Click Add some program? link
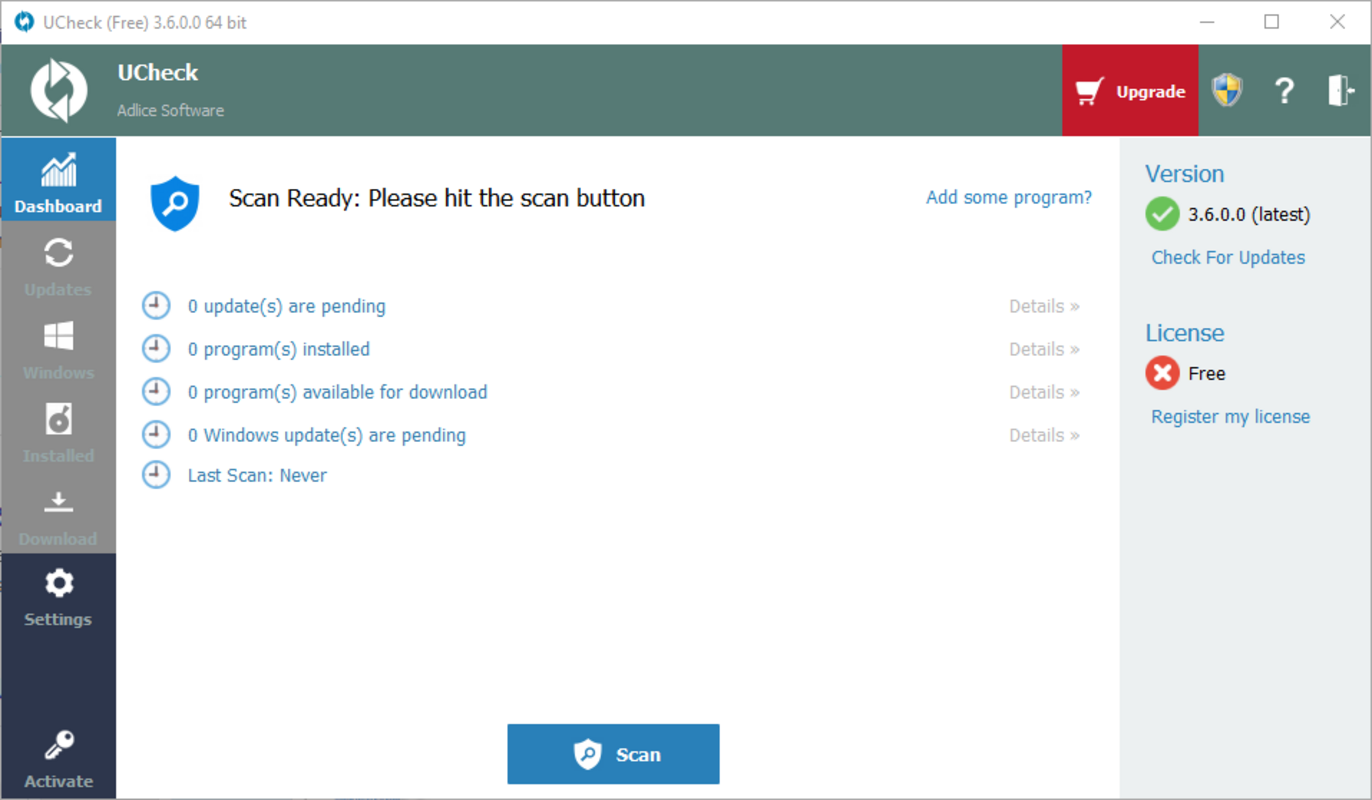This screenshot has width=1372, height=800. (1008, 197)
